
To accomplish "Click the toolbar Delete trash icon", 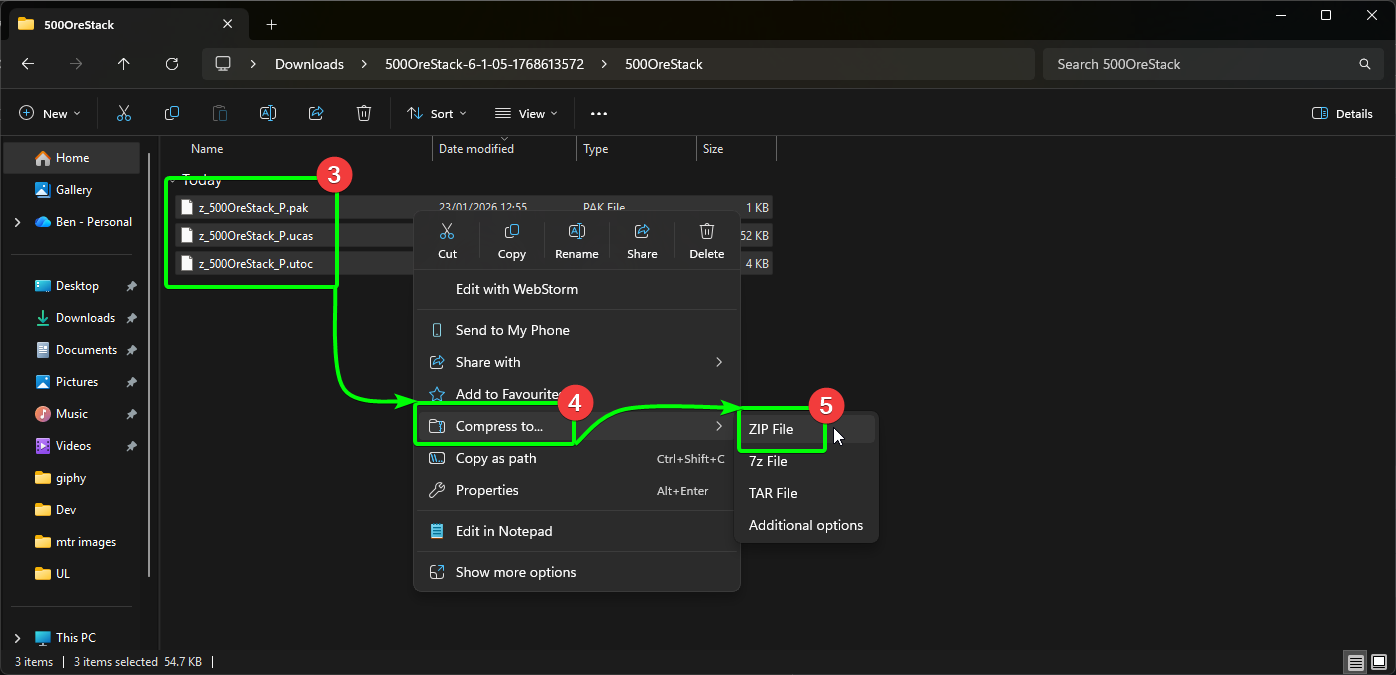I will click(x=364, y=114).
